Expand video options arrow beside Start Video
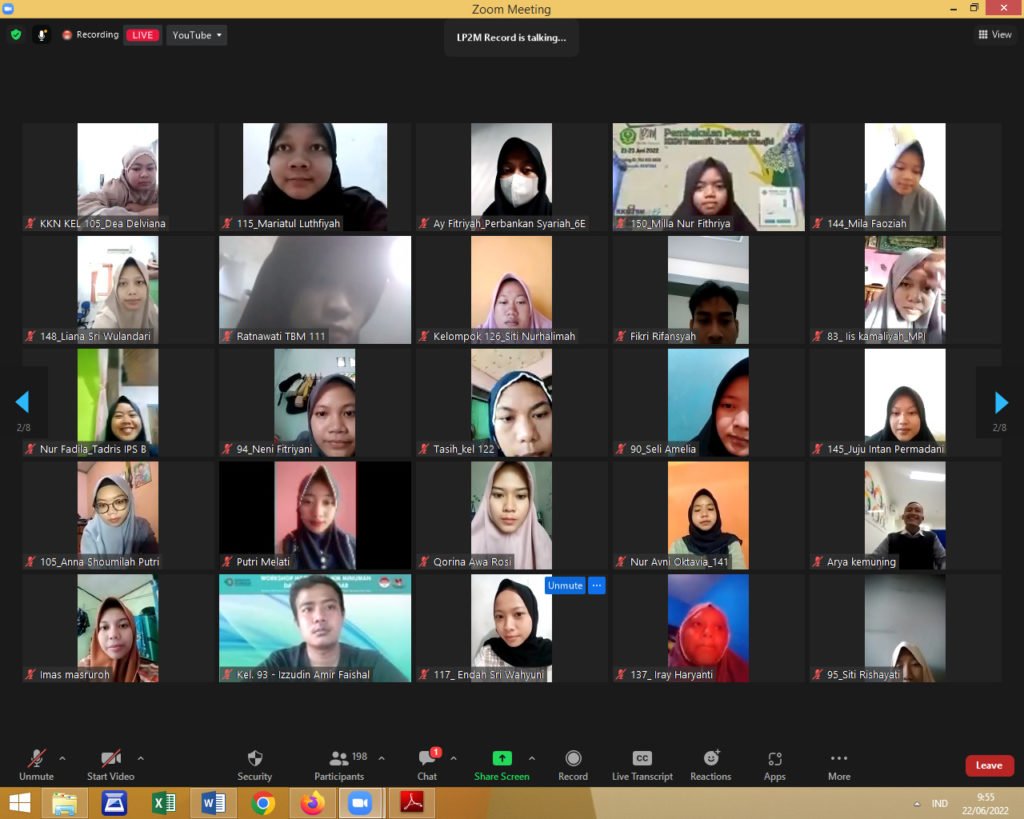This screenshot has height=819, width=1024. pyautogui.click(x=140, y=758)
